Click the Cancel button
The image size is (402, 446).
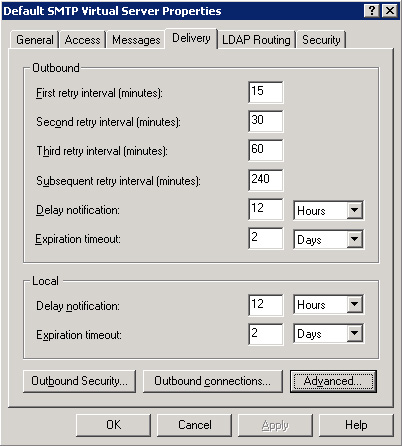194,425
